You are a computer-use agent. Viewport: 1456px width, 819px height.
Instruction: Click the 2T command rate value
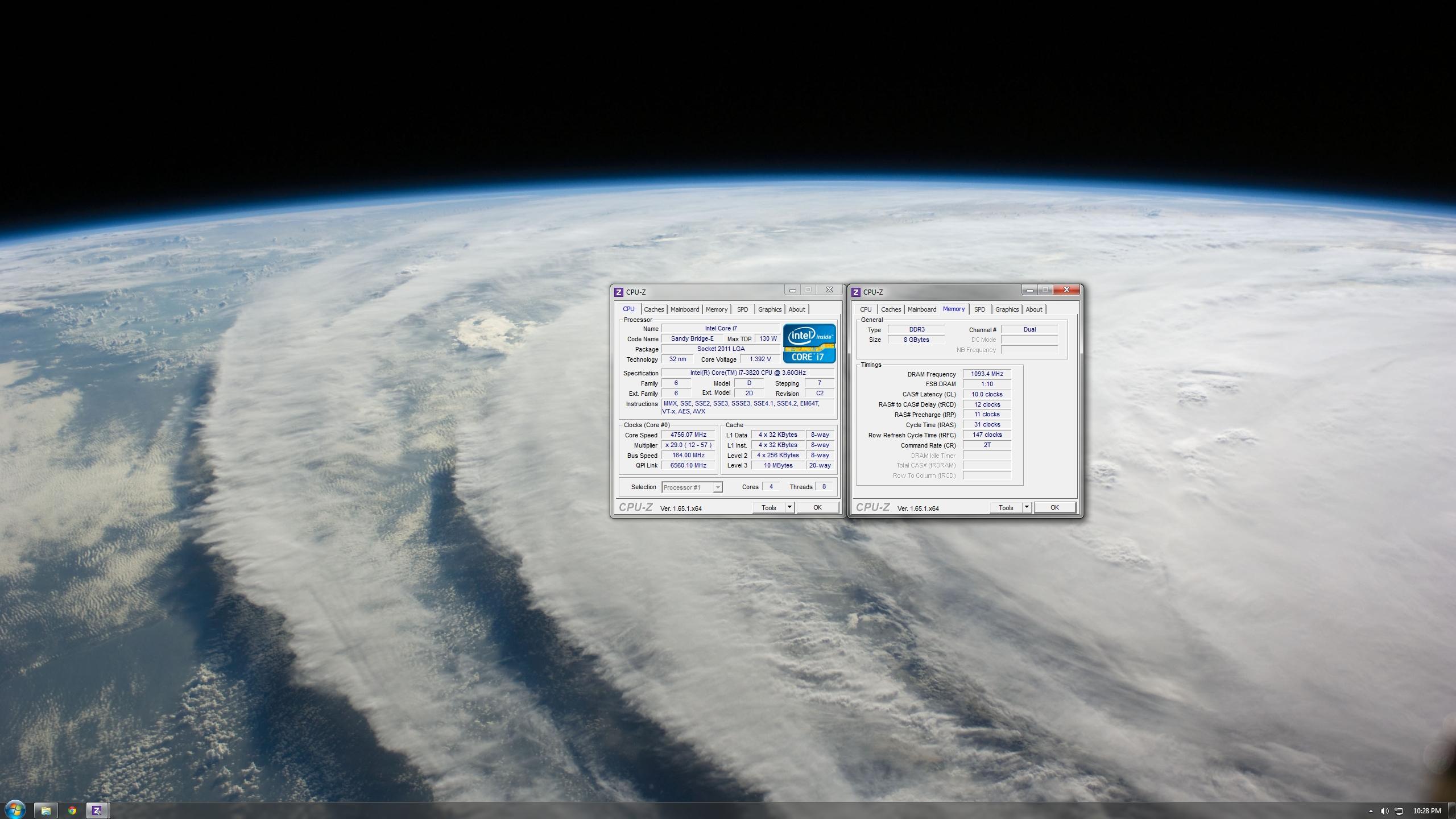click(987, 445)
